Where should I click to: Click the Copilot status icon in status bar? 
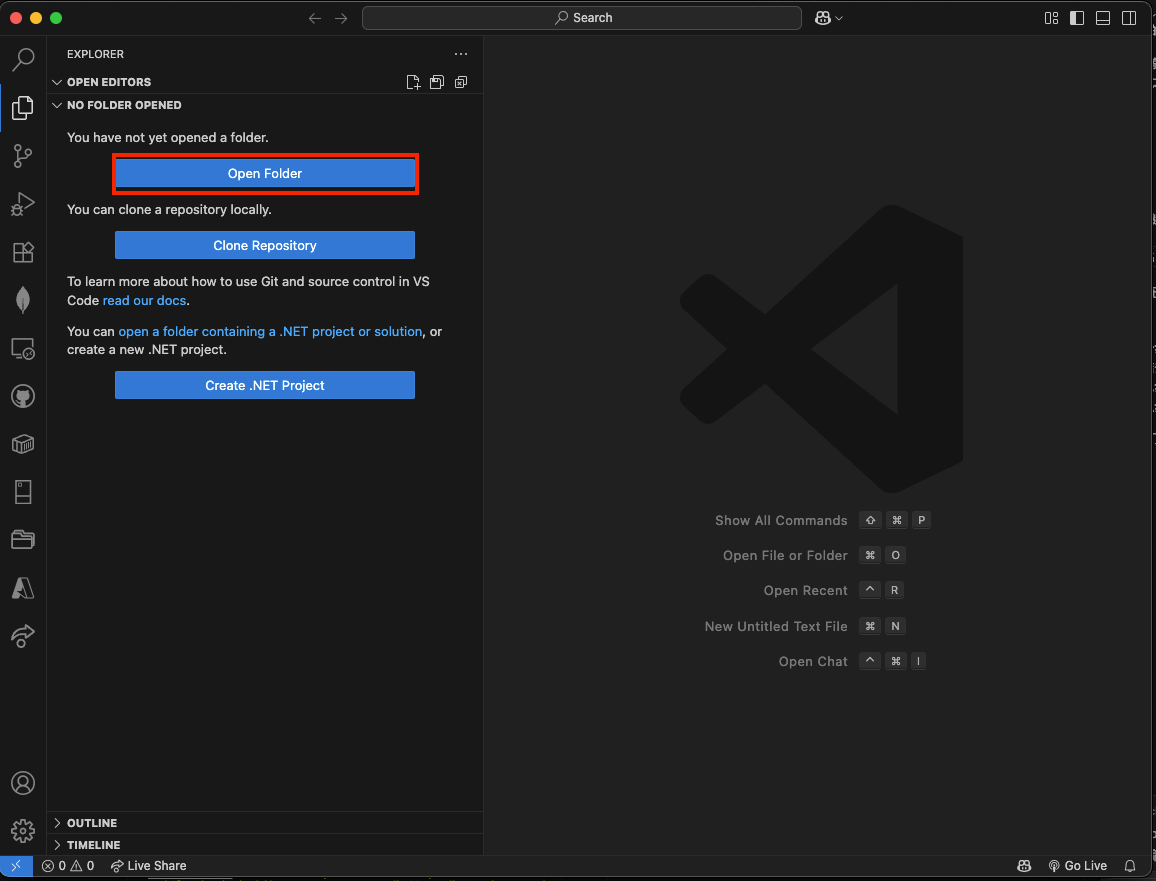[1024, 866]
